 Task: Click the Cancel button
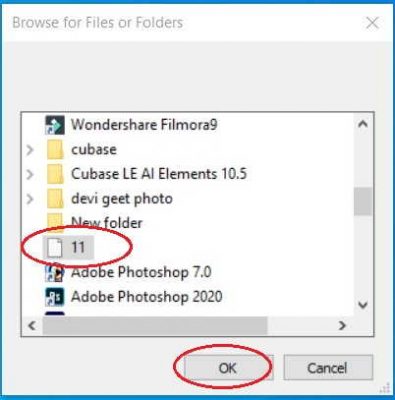pyautogui.click(x=328, y=368)
